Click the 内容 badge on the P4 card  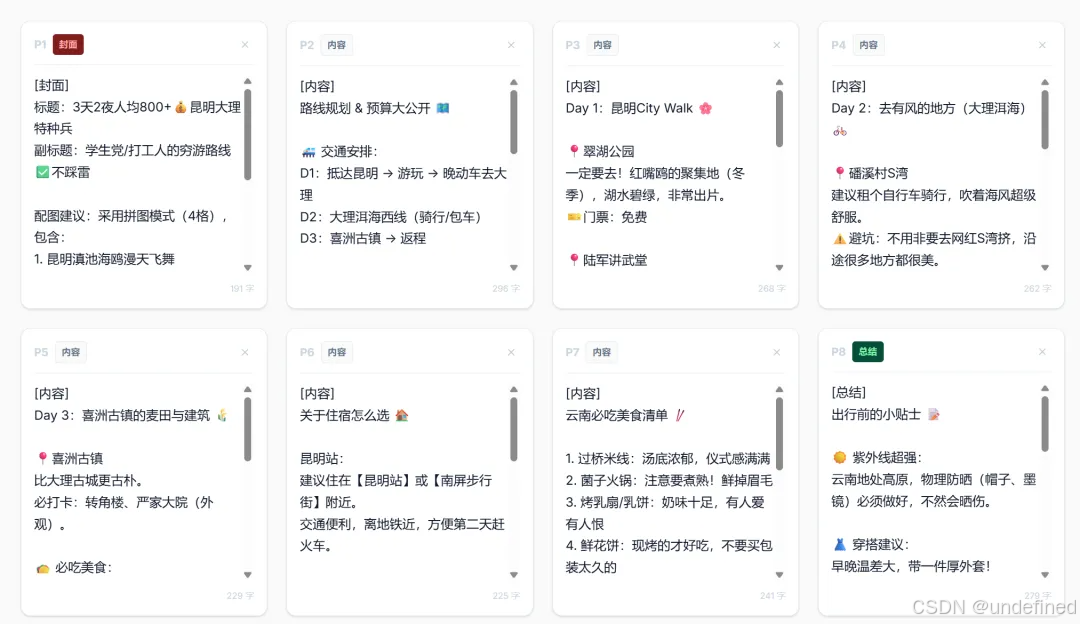click(868, 44)
